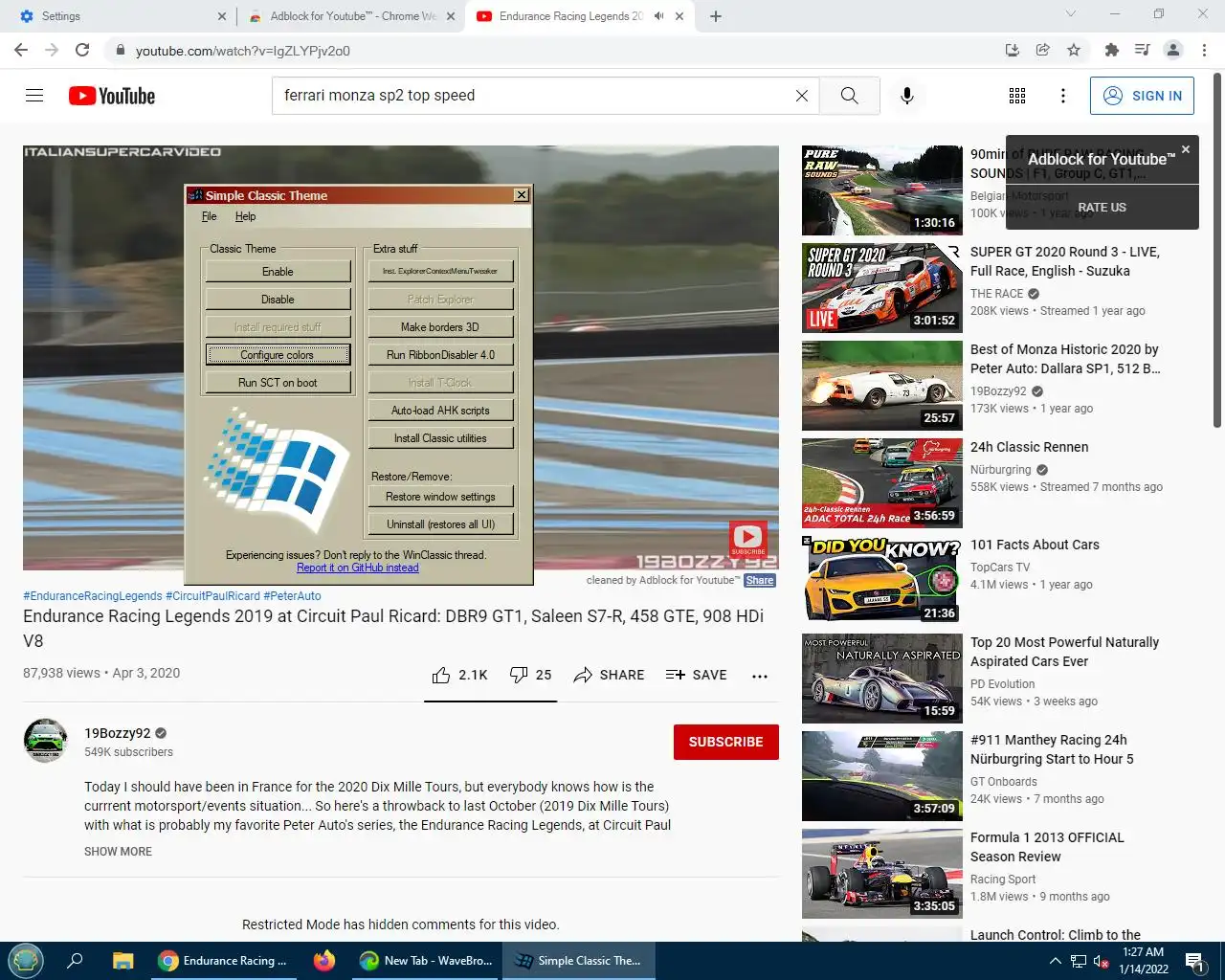Open the video SHARE option
This screenshot has width=1225, height=980.
[609, 675]
